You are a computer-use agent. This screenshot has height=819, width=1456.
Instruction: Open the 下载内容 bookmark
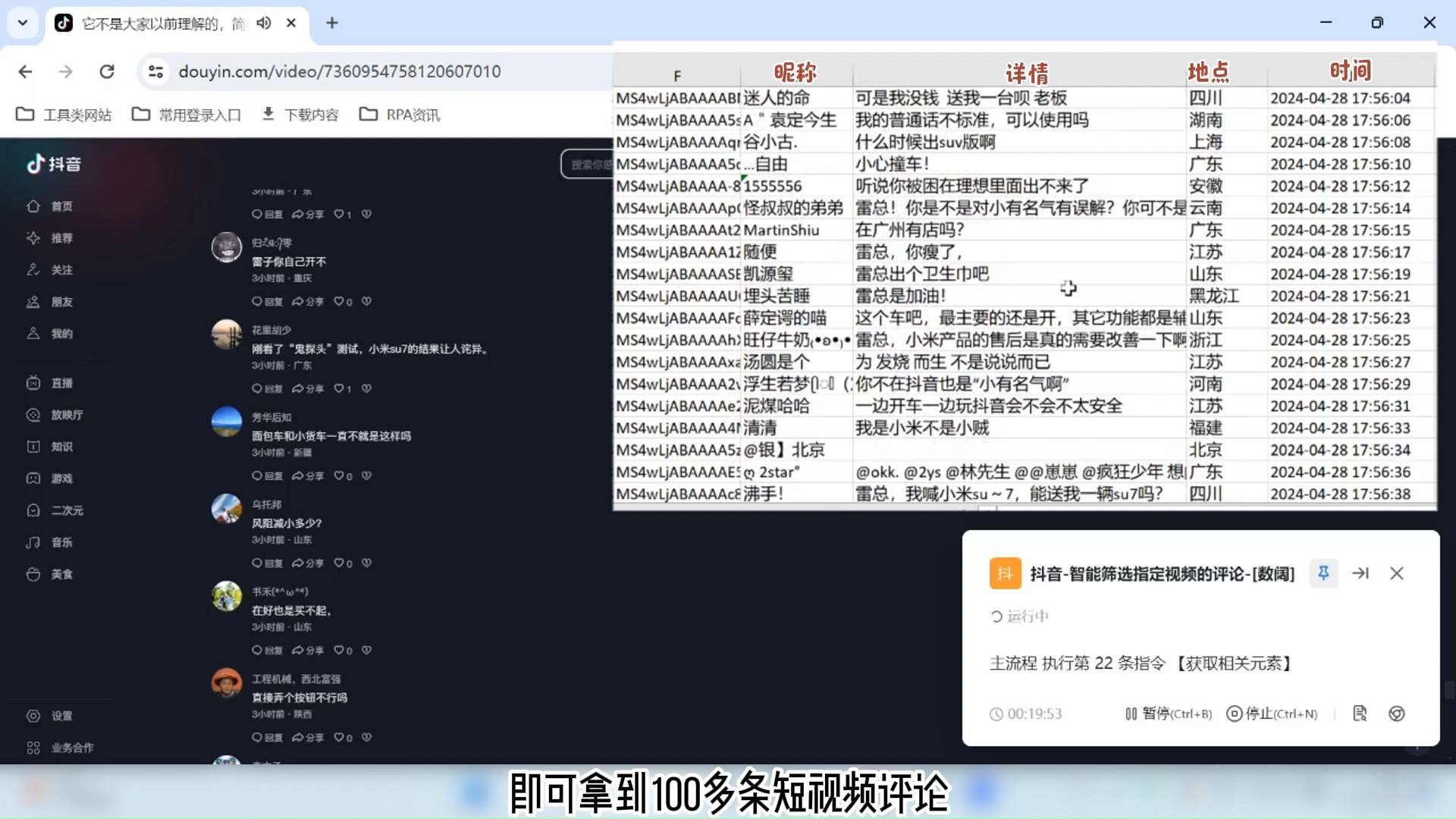[x=300, y=115]
